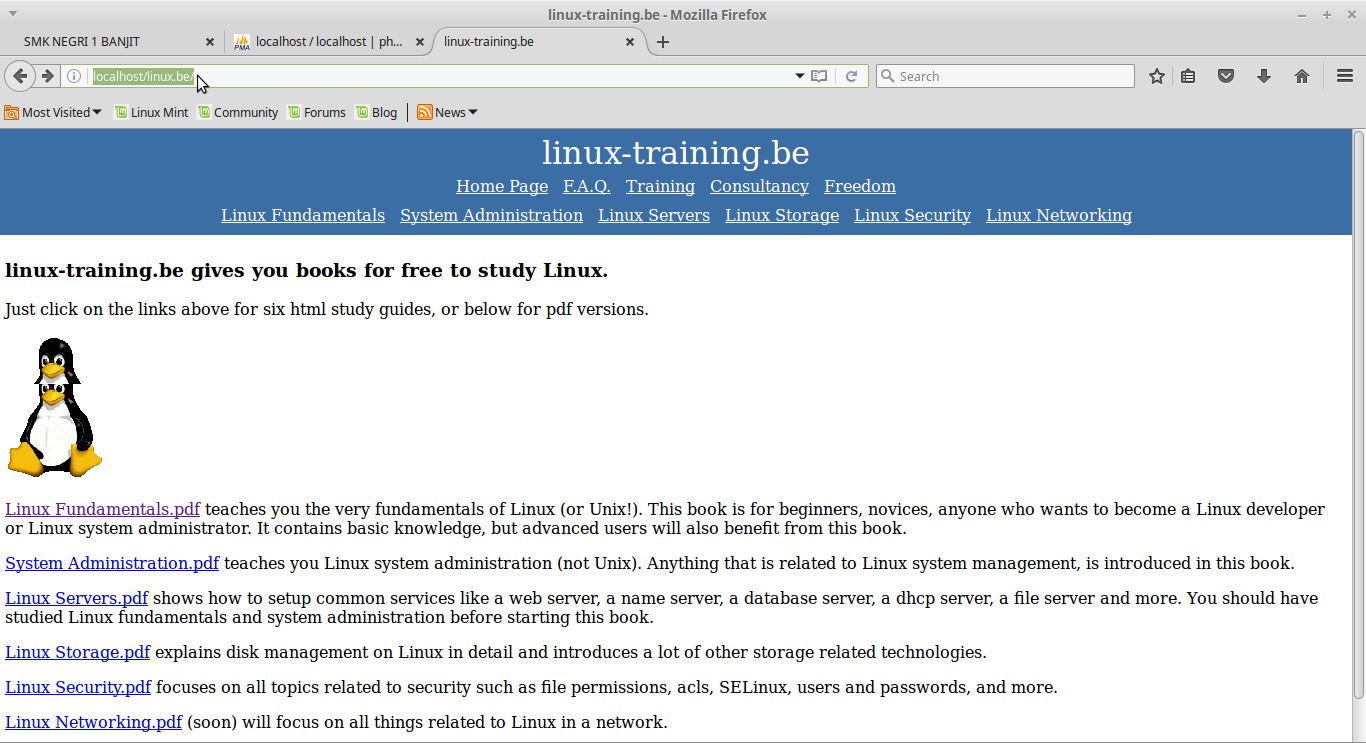Download Linux Fundamentals.pdf

click(x=102, y=509)
